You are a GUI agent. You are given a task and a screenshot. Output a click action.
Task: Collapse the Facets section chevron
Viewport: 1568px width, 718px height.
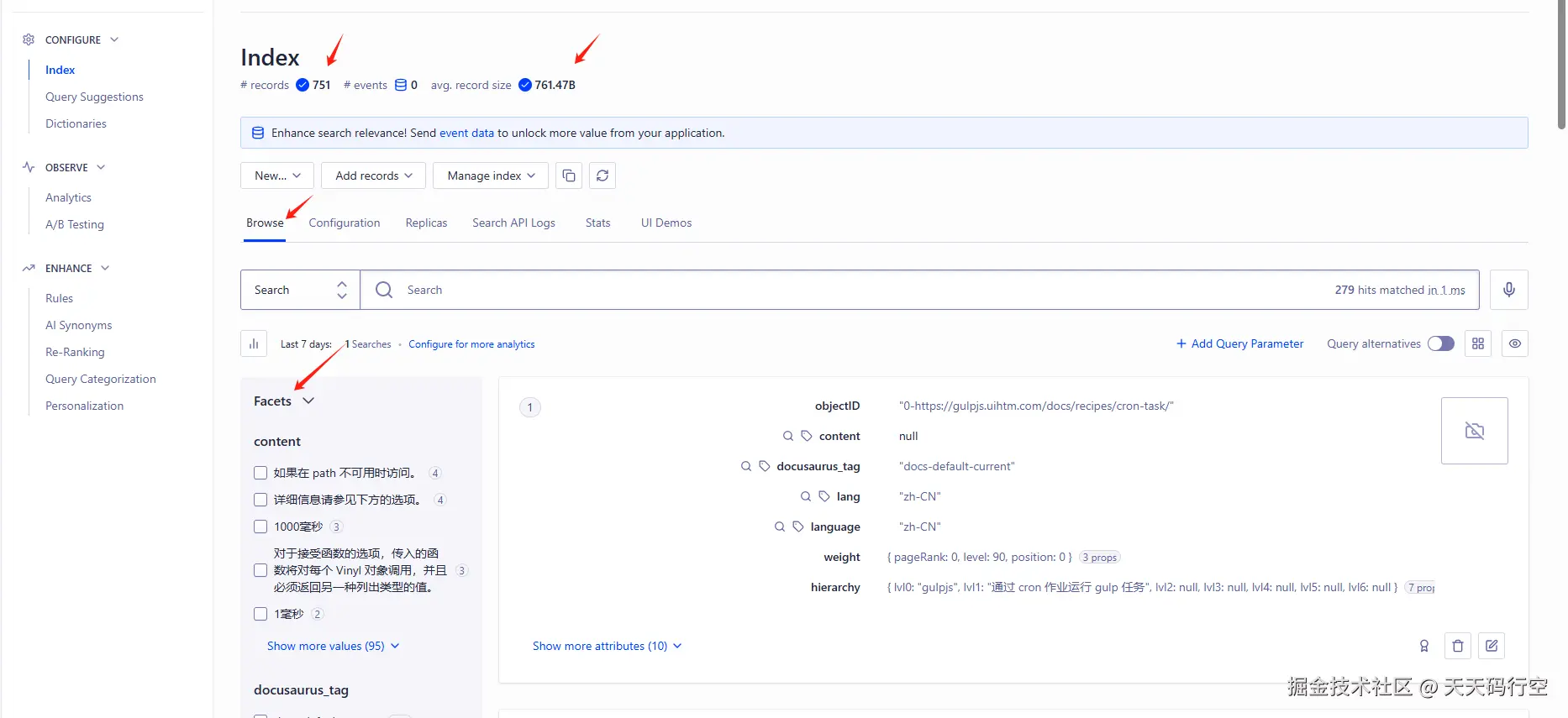[x=308, y=401]
